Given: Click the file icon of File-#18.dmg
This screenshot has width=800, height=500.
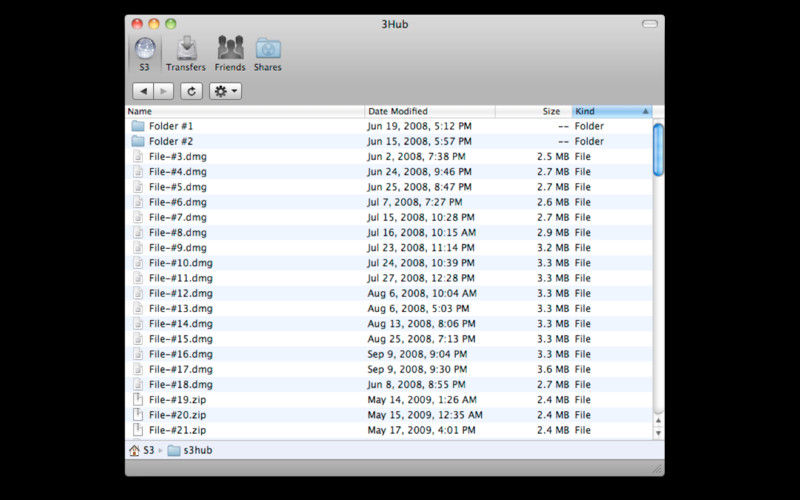Looking at the screenshot, I should [x=138, y=384].
